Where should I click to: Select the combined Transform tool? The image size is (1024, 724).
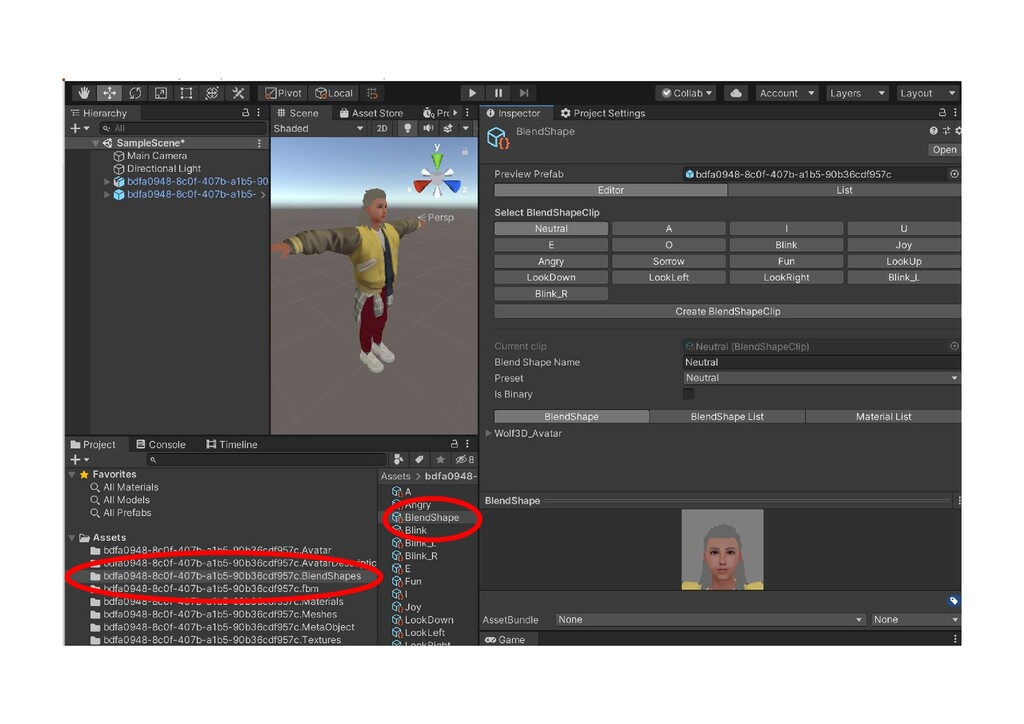(212, 93)
